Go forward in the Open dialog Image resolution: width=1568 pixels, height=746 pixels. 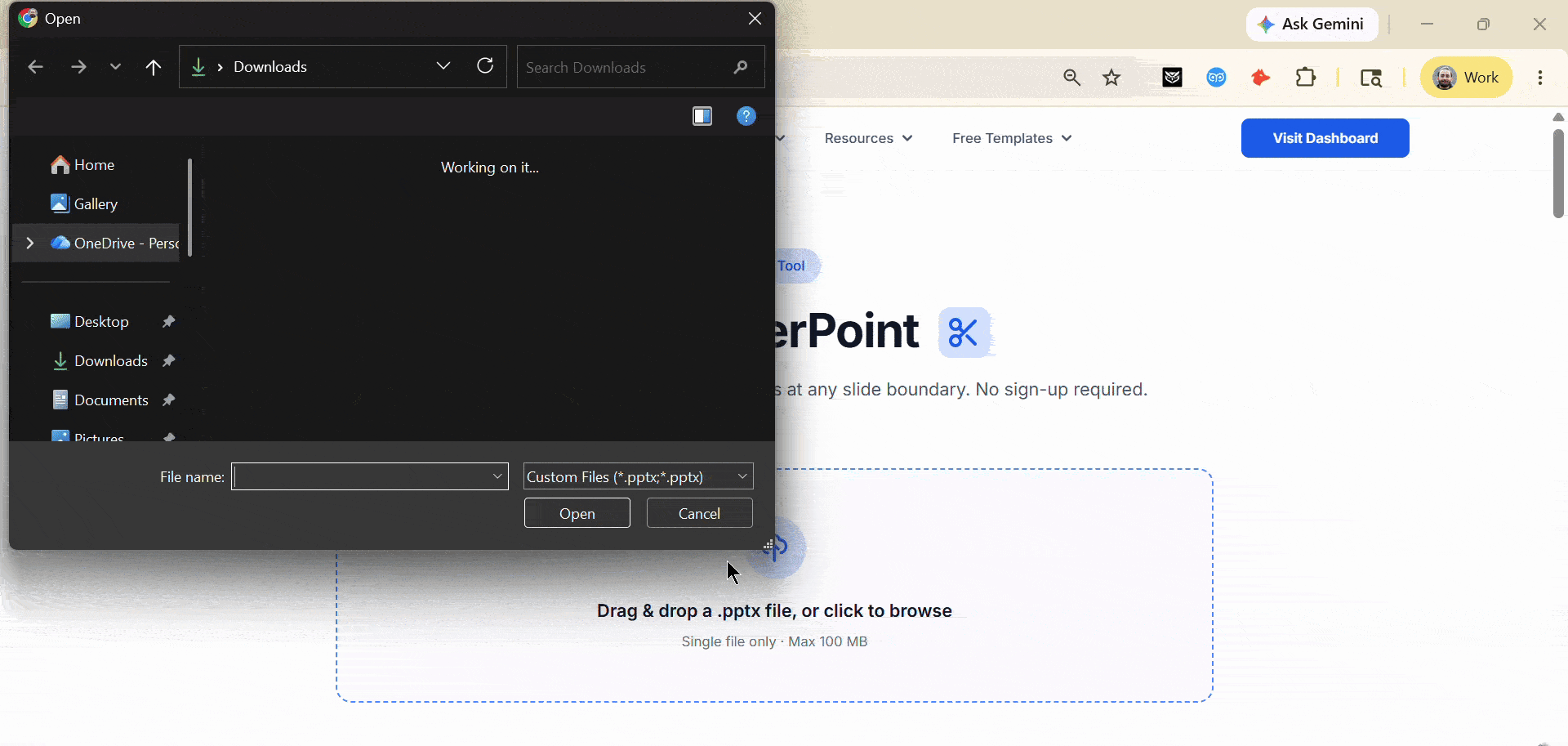pos(78,67)
